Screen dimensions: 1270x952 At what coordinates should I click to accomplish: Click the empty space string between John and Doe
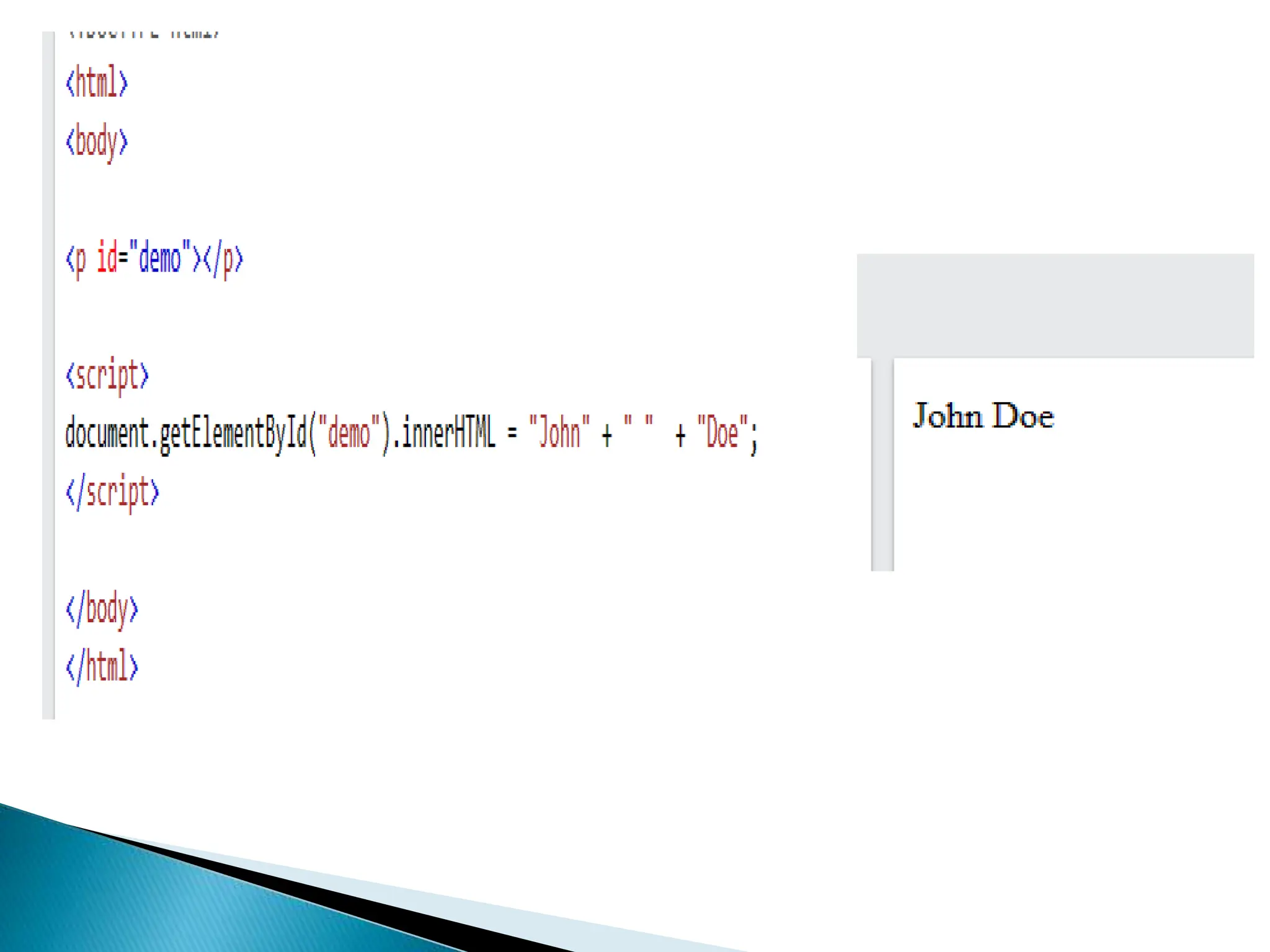(638, 428)
